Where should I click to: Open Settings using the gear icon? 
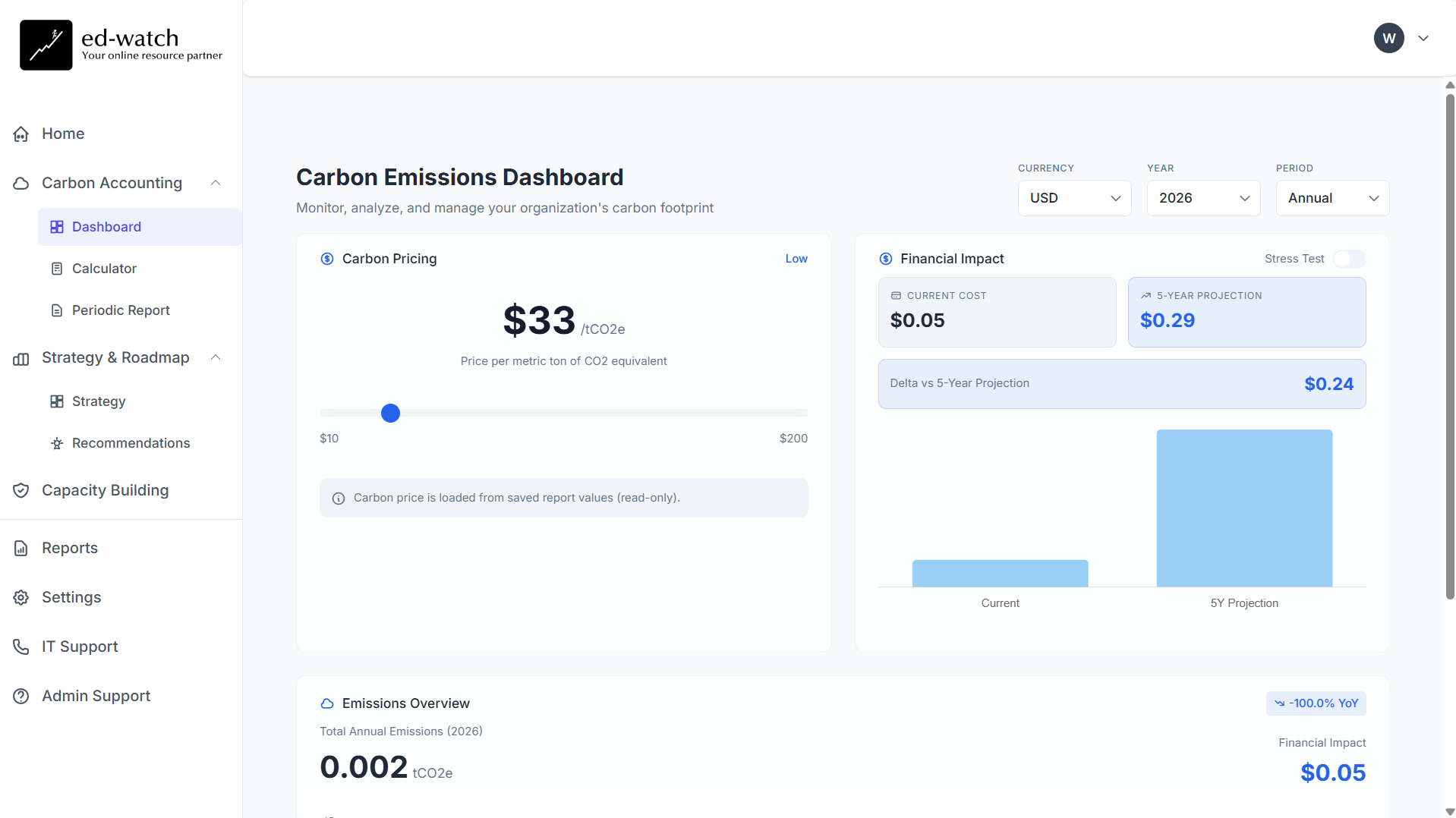(21, 597)
